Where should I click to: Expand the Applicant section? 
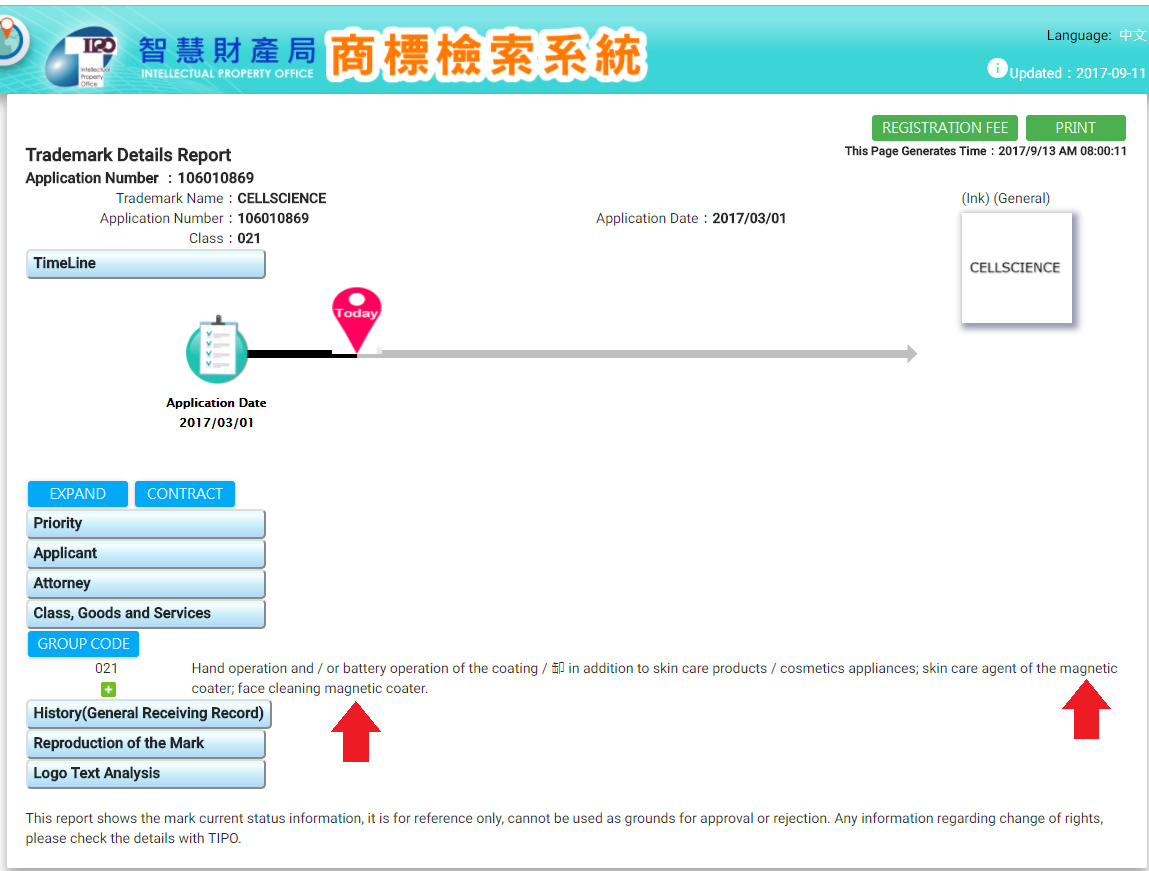(x=146, y=554)
